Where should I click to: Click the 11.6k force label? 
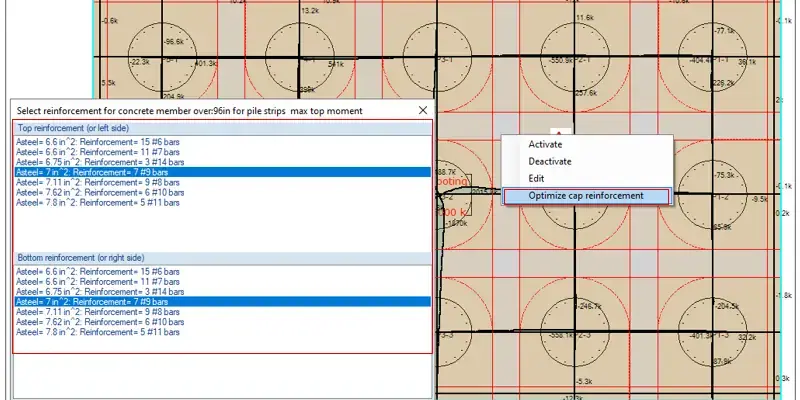click(x=585, y=18)
